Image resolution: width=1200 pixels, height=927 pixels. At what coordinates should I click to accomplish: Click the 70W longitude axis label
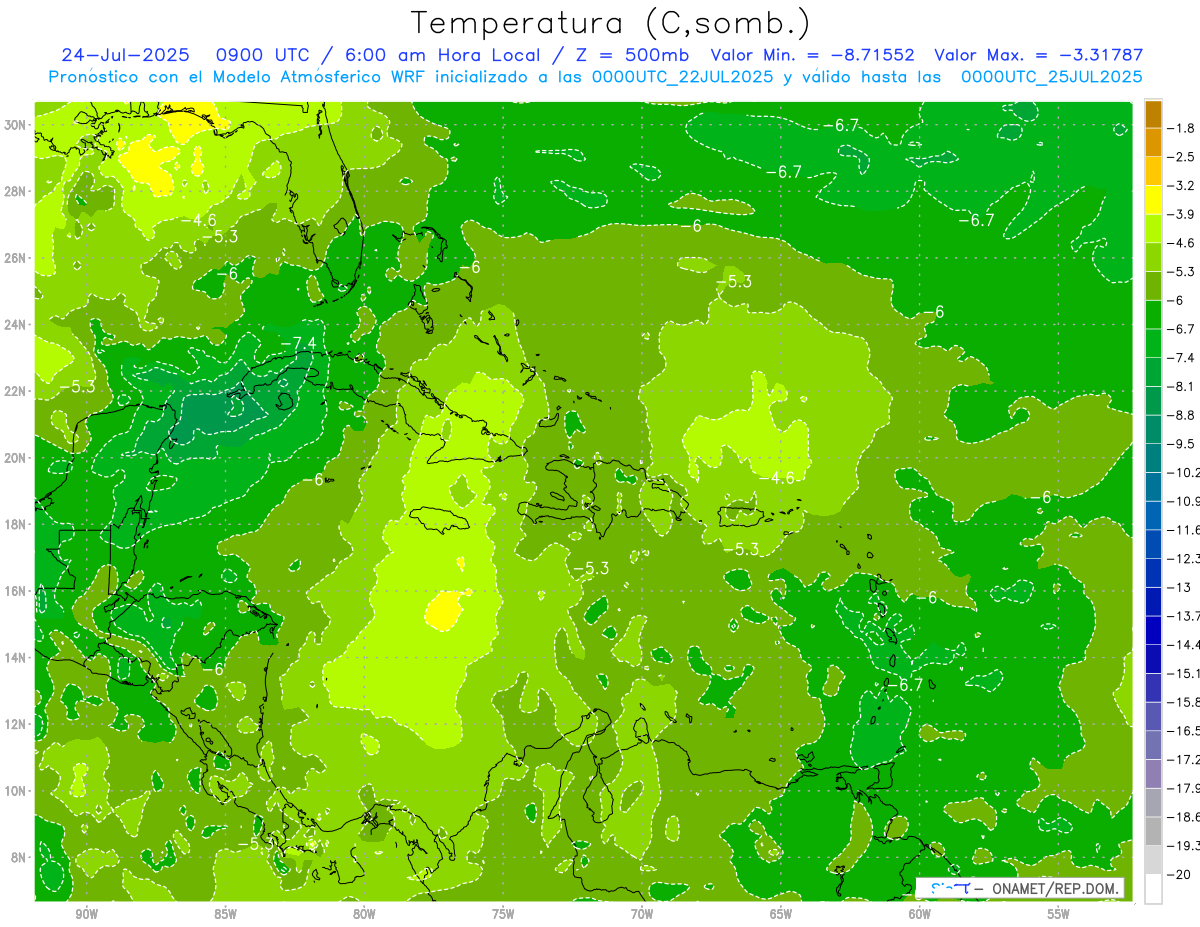(642, 914)
